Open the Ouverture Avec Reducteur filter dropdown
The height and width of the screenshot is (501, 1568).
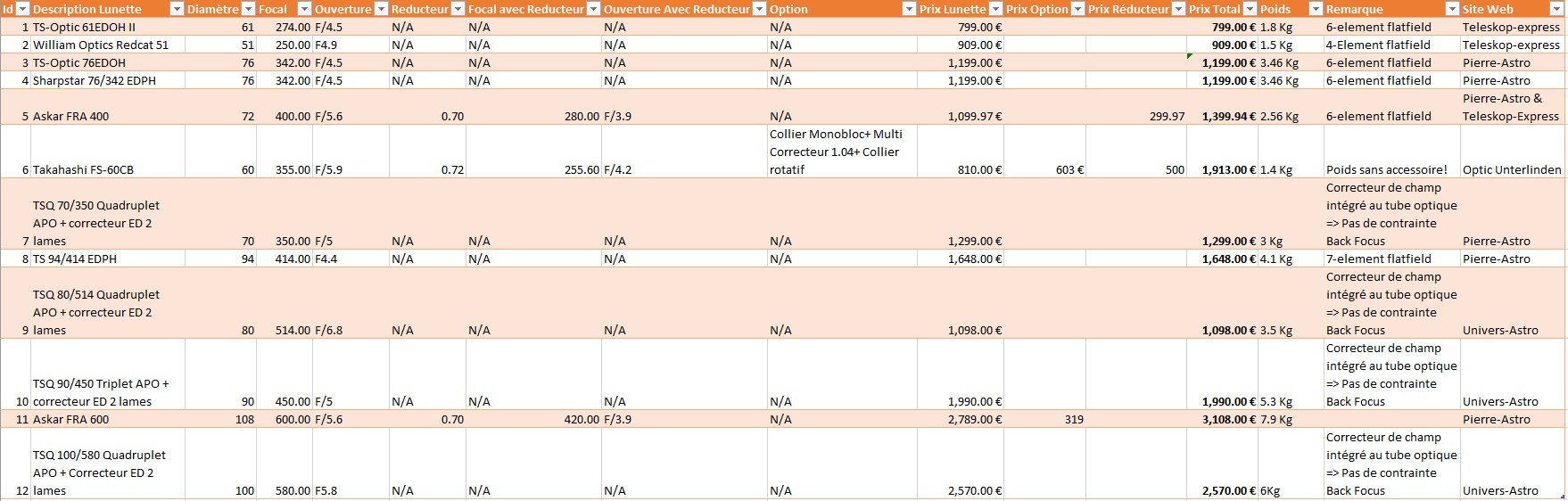(x=759, y=9)
